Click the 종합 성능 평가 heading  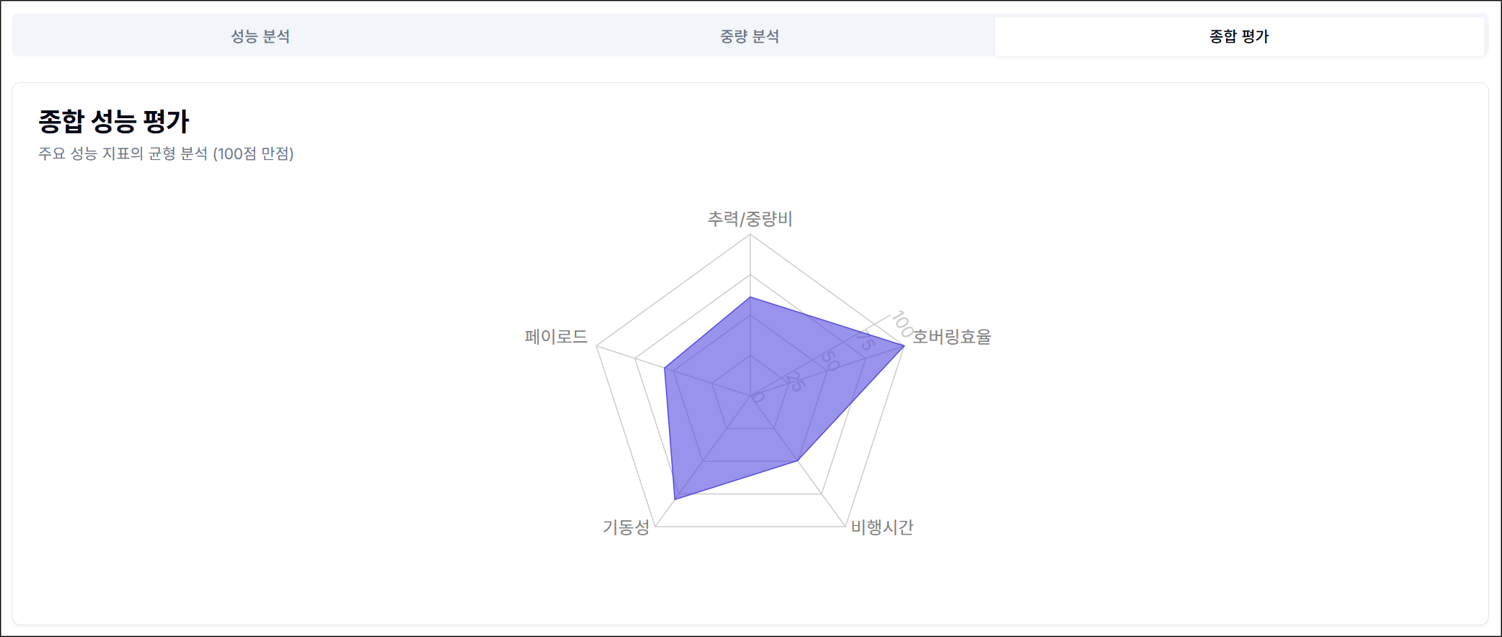tap(113, 122)
